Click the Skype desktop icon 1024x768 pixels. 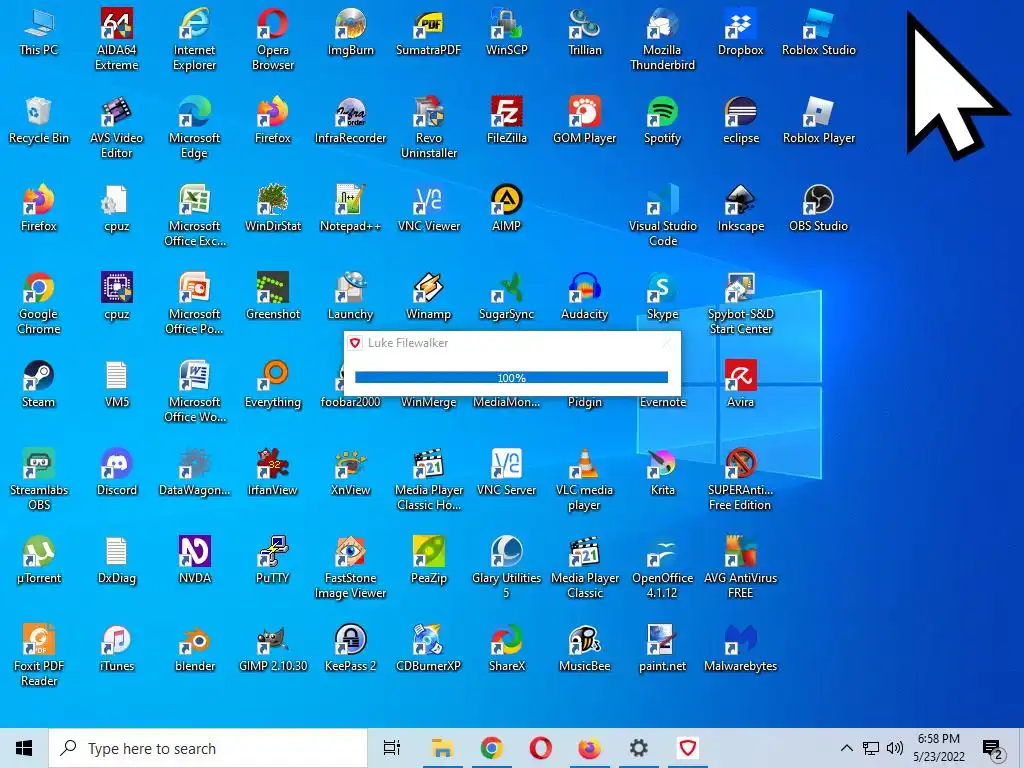662,297
